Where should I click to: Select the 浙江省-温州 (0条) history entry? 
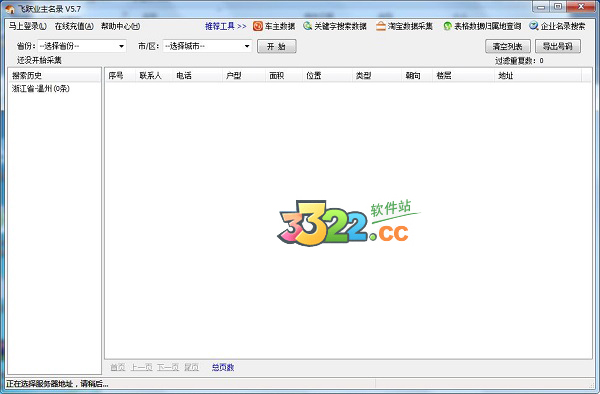(x=41, y=89)
